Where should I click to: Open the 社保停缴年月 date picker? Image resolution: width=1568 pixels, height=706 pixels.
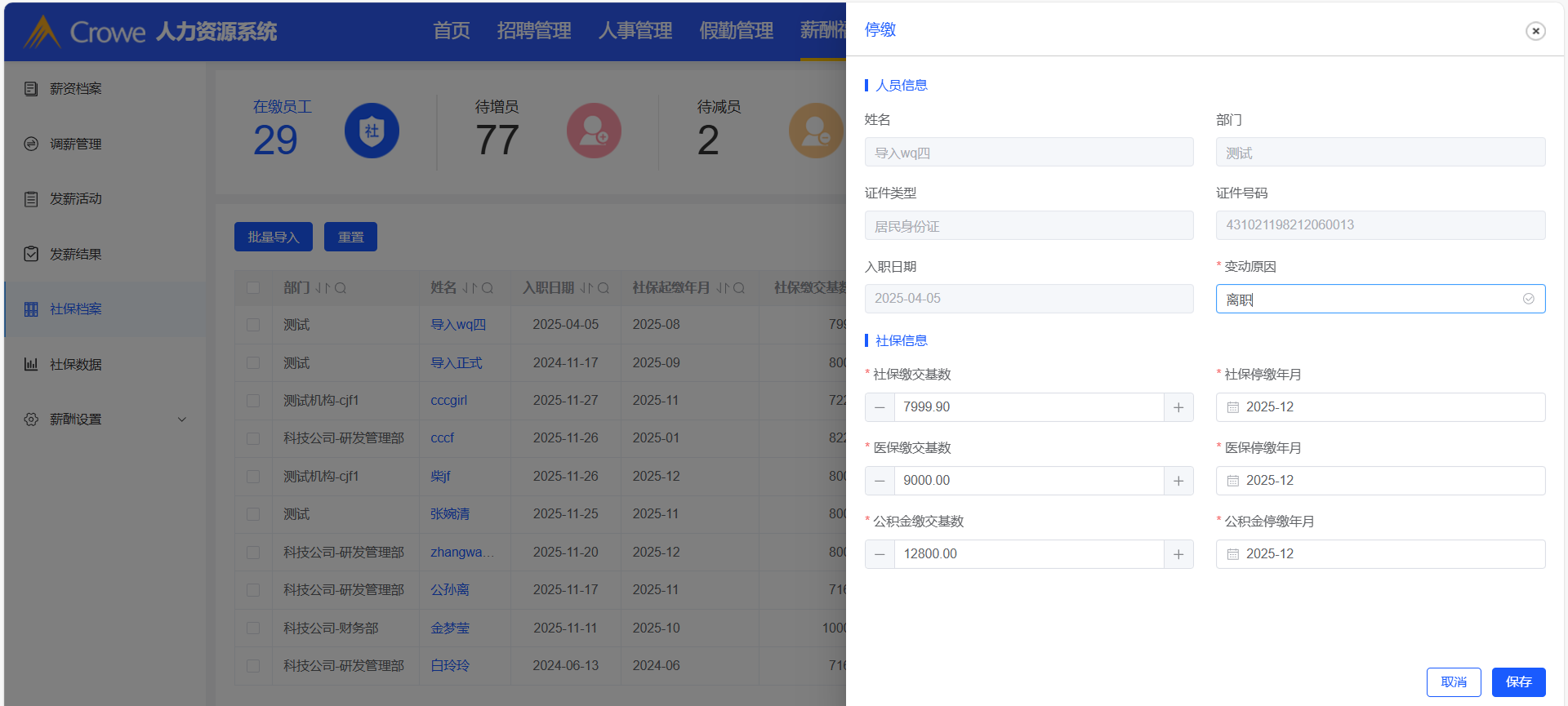pyautogui.click(x=1380, y=407)
